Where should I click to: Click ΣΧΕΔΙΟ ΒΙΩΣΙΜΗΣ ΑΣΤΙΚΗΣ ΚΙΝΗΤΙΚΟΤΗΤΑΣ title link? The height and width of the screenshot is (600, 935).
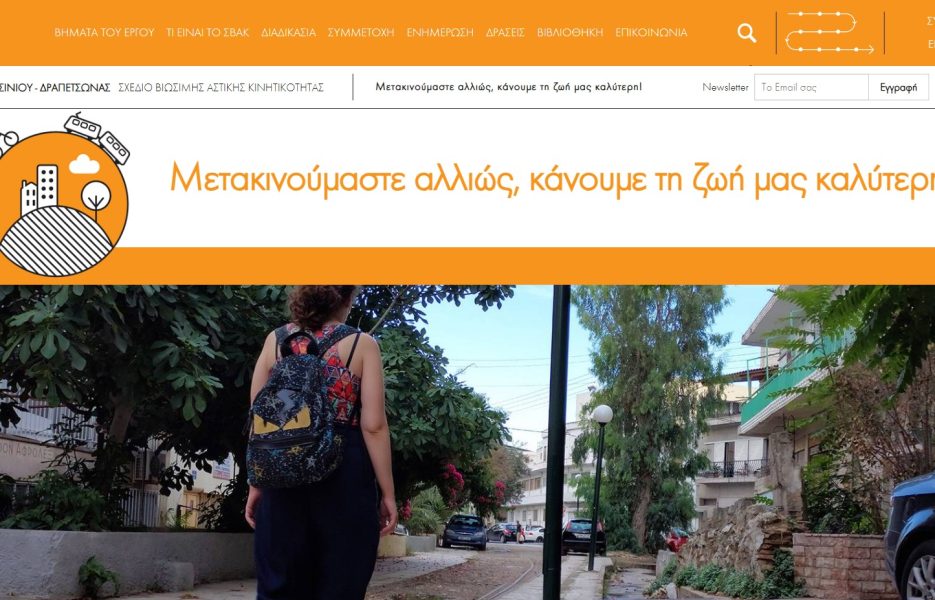(x=221, y=88)
